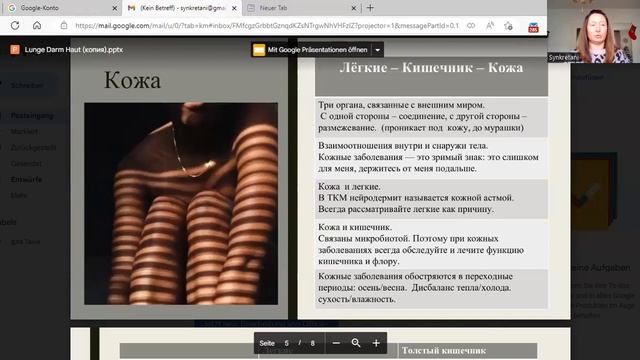Viewport: 640px width, 360px height.
Task: Go to the browser home page icon
Action: point(37,25)
